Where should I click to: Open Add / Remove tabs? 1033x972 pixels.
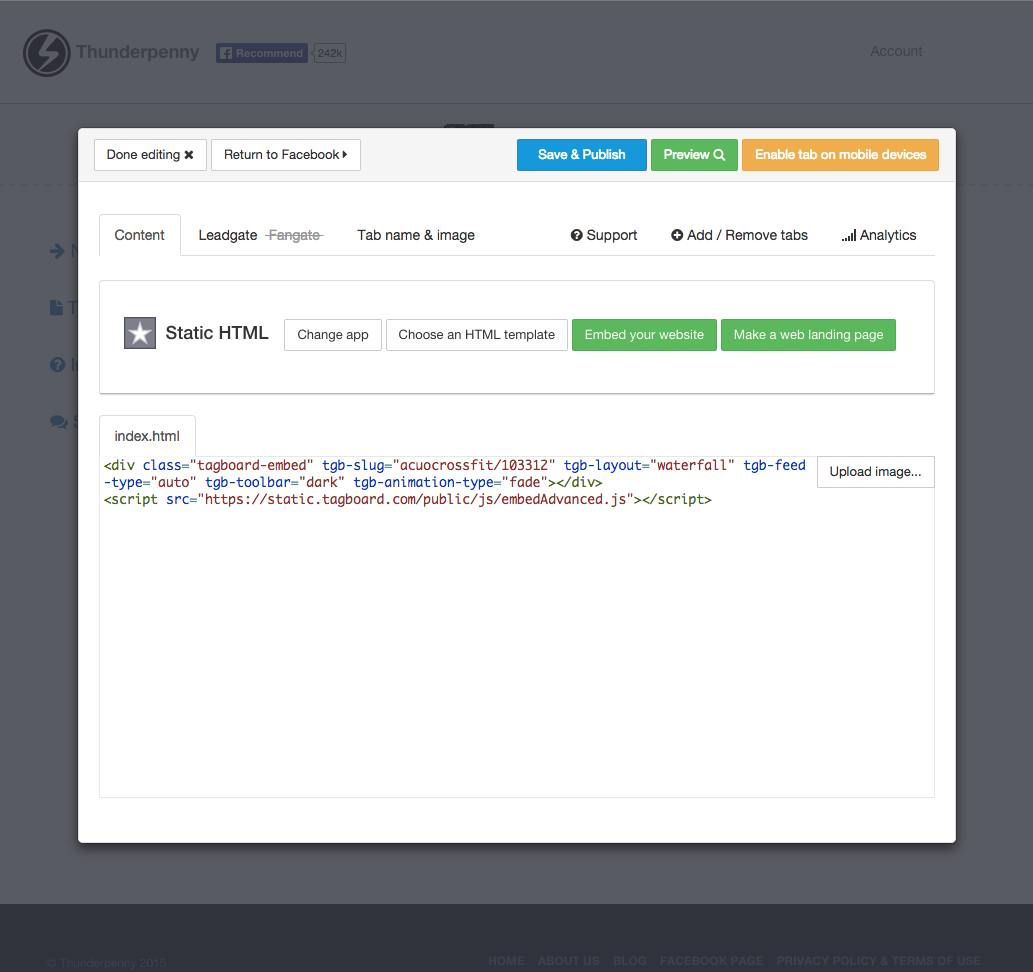[x=739, y=235]
